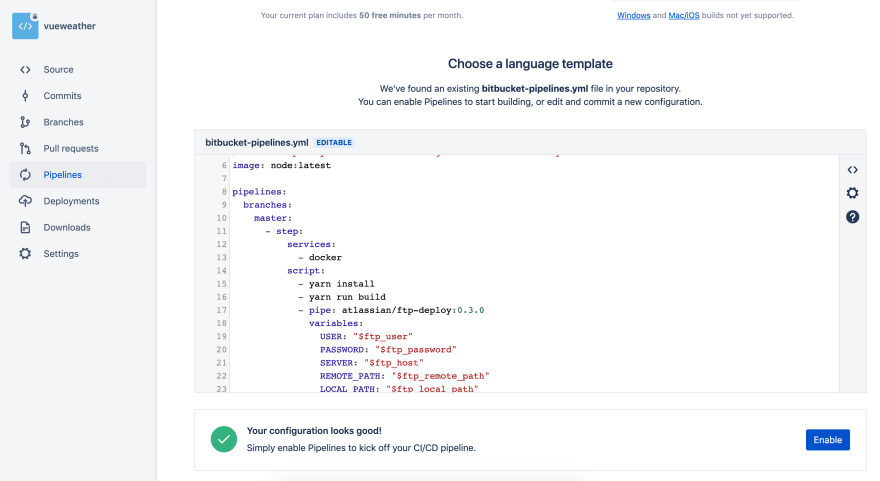Image resolution: width=880 pixels, height=481 pixels.
Task: Open repository Settings
Action: 78,254
